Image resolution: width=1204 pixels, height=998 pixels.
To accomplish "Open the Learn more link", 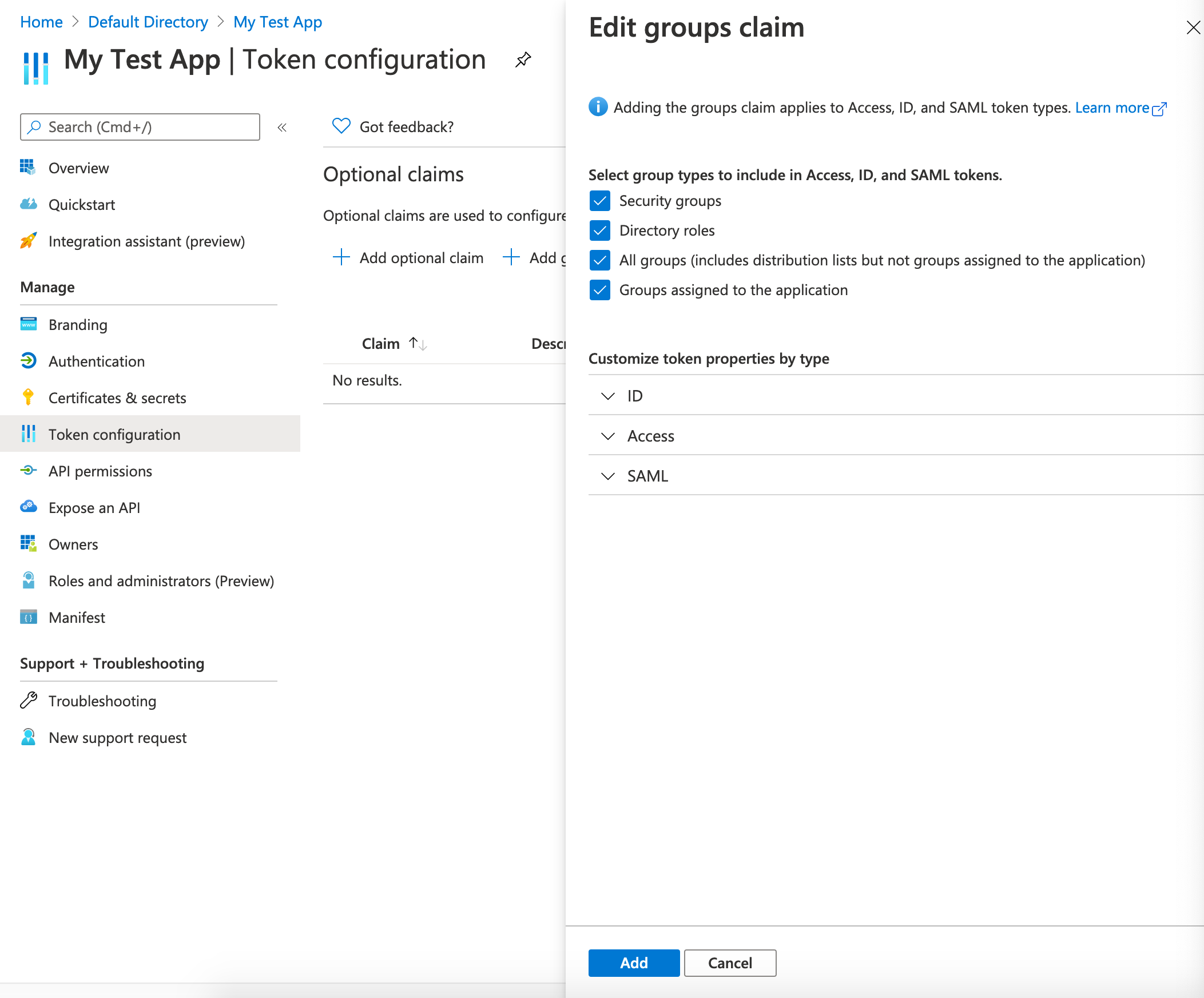I will pyautogui.click(x=1113, y=108).
